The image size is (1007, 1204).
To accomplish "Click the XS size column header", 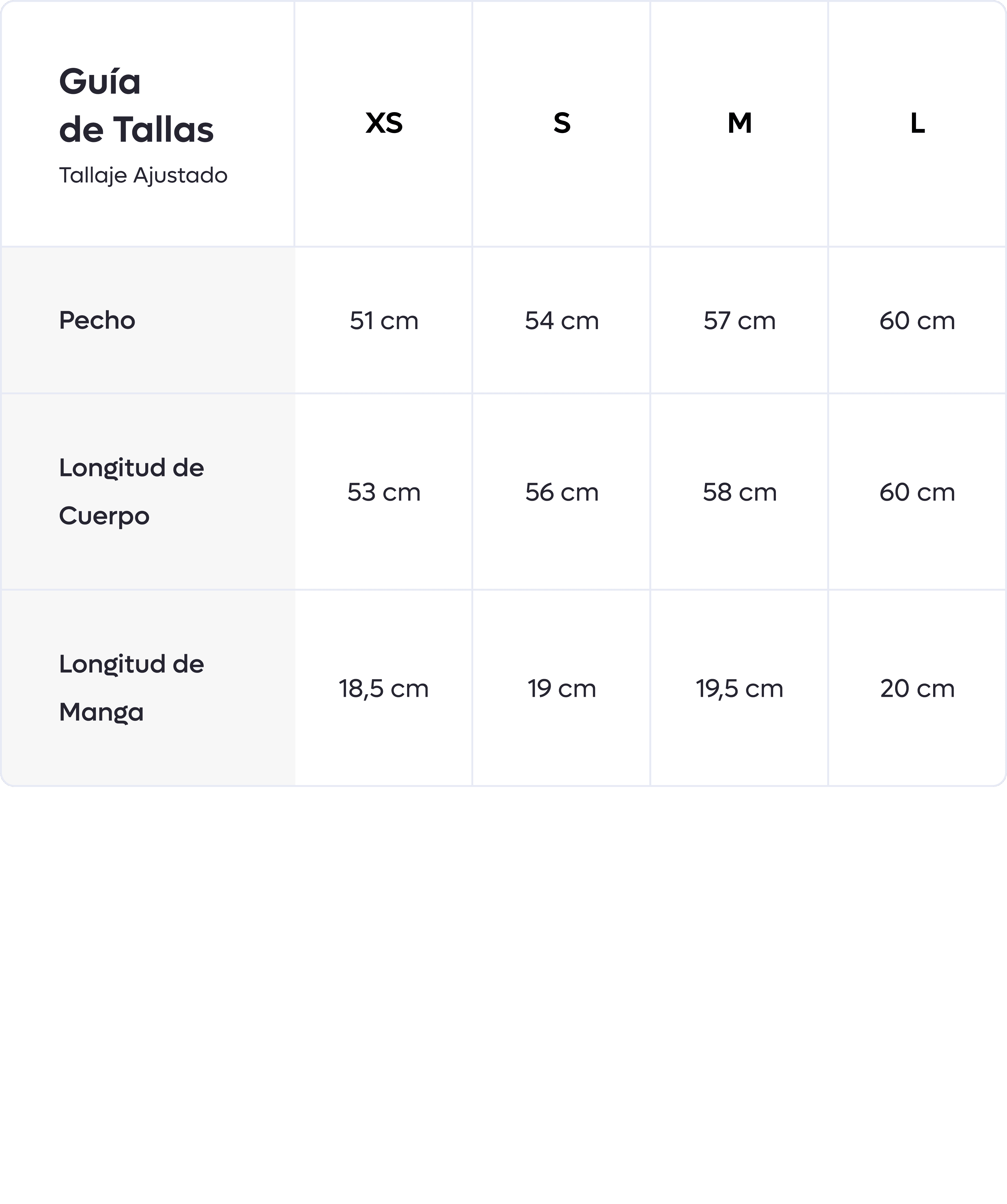I will coord(384,123).
